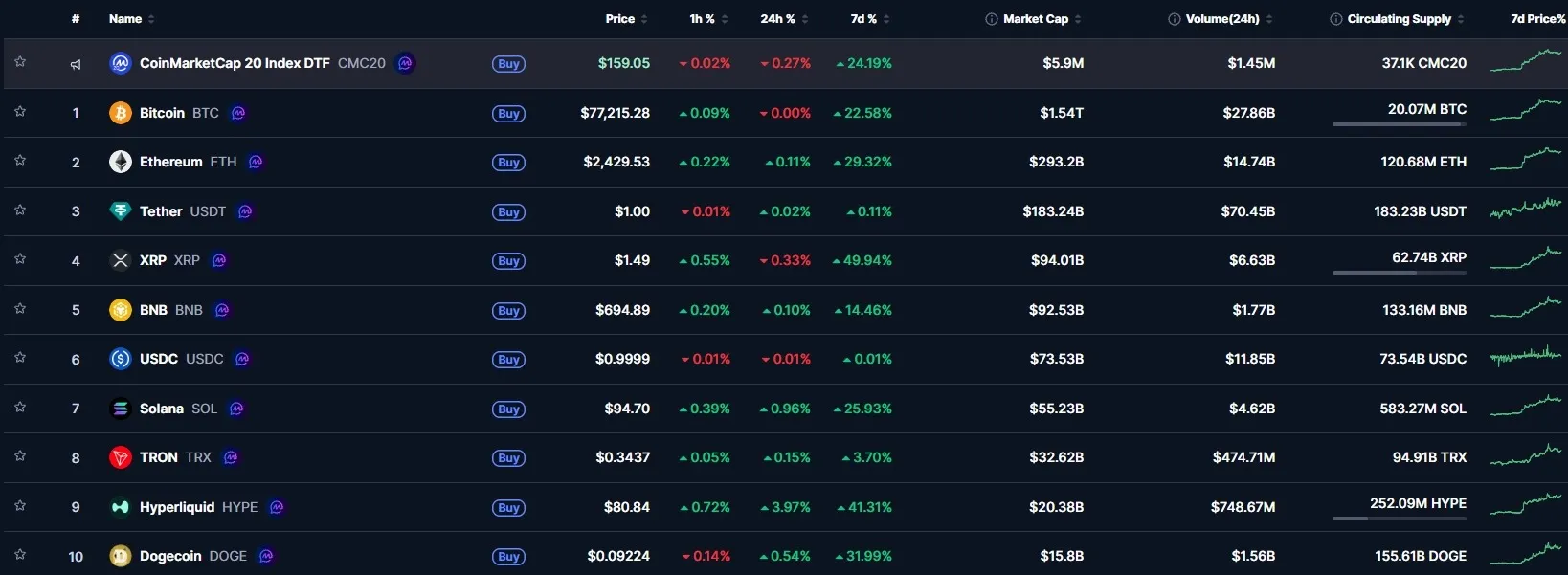1568x575 pixels.
Task: Click the TRON coin logo
Action: 120,457
